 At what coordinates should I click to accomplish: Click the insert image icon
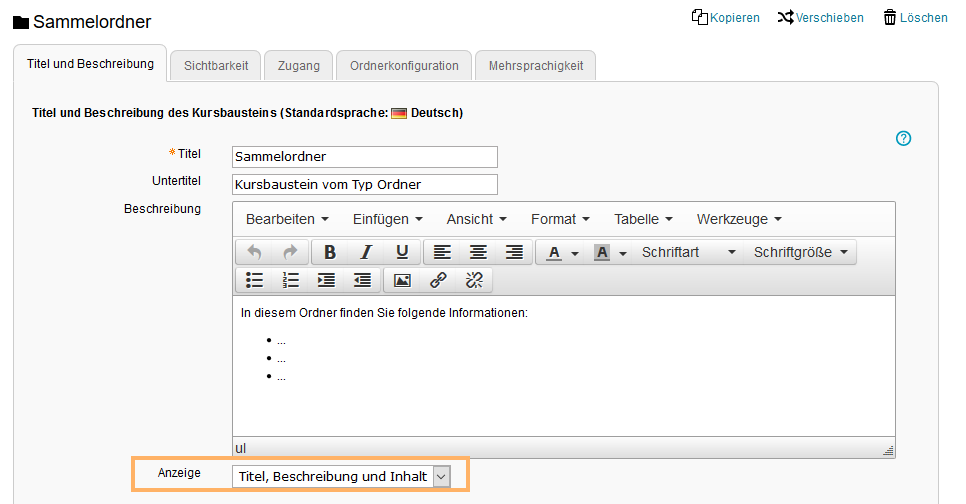402,280
